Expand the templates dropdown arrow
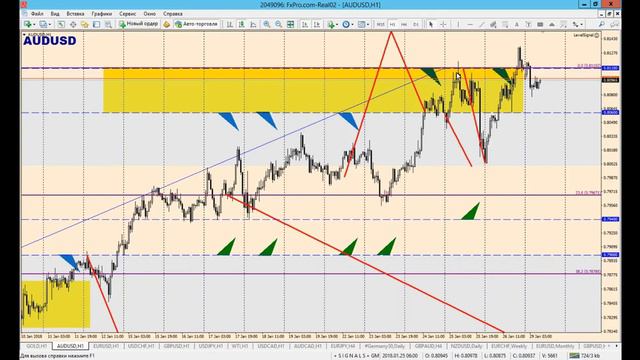 point(367,24)
